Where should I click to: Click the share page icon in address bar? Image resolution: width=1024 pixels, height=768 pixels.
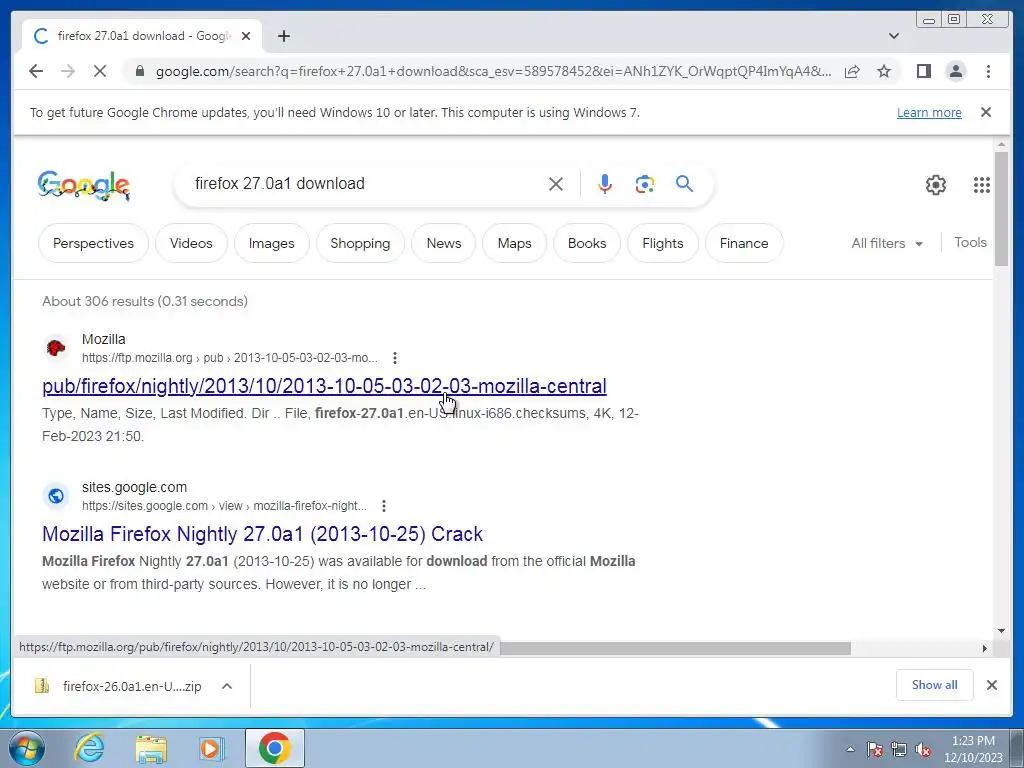click(852, 71)
